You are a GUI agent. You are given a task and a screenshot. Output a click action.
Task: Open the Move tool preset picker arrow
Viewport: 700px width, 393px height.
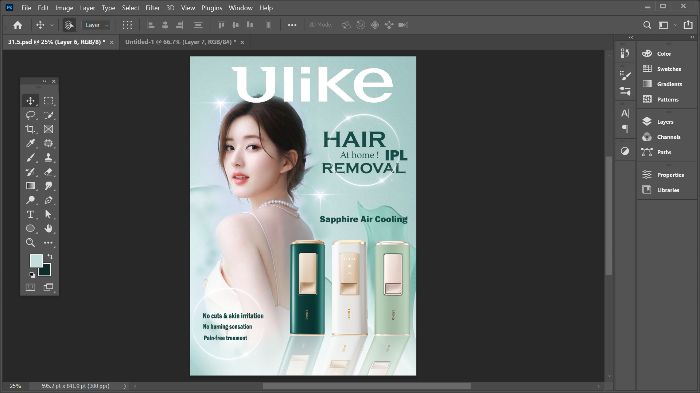pyautogui.click(x=52, y=25)
